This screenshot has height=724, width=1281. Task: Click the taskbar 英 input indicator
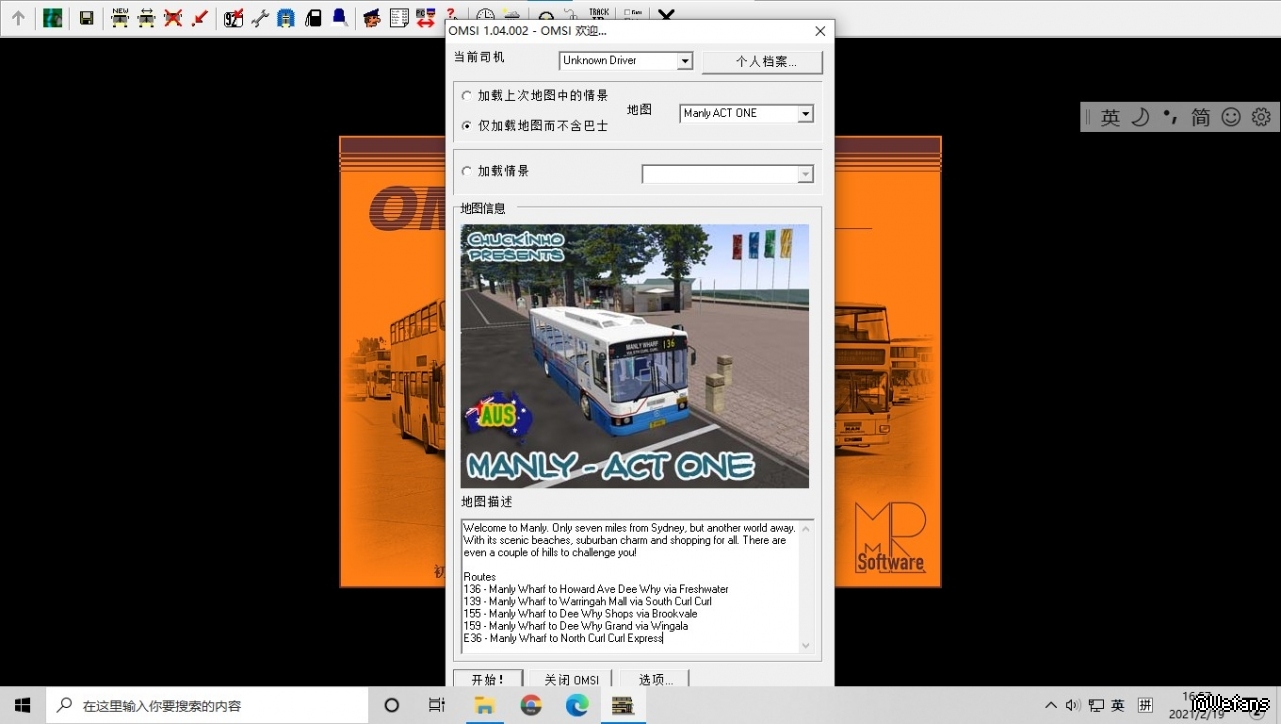click(1118, 705)
